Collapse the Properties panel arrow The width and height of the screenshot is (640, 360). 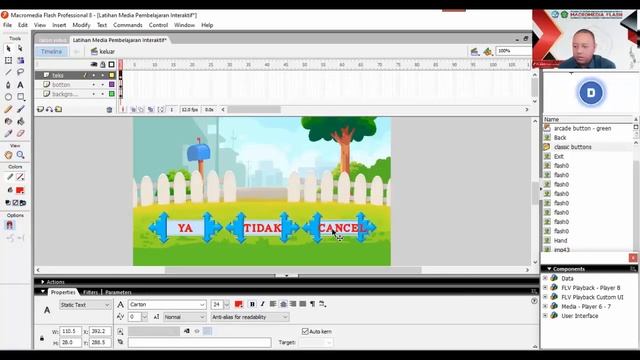42,292
